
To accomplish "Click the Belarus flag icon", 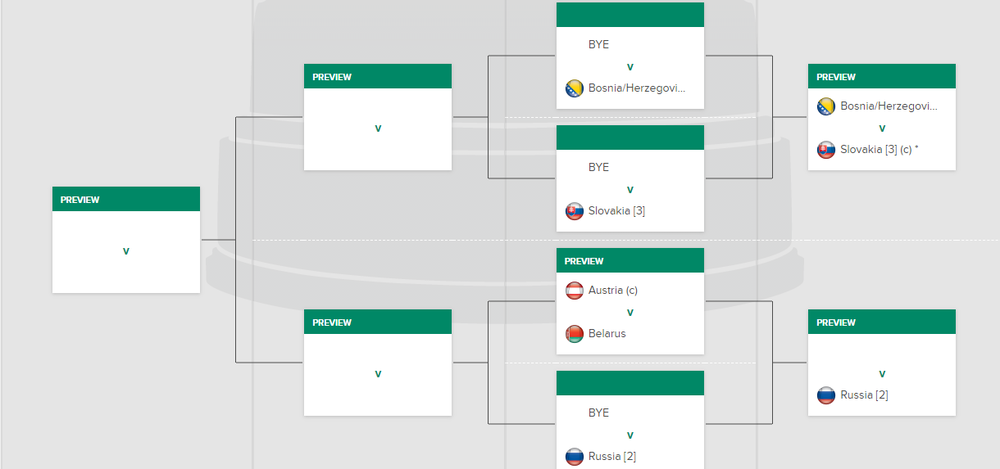I will [574, 333].
